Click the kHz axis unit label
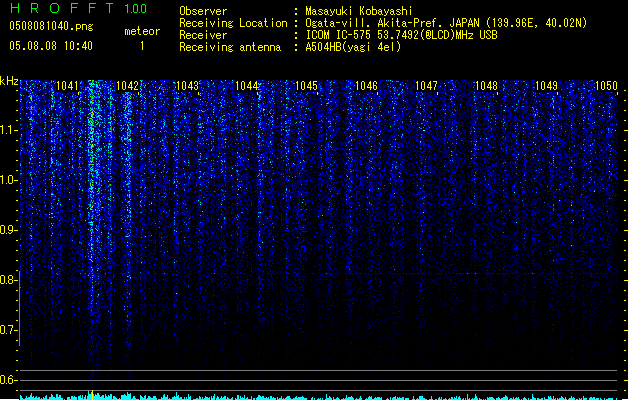This screenshot has width=629, height=400. pyautogui.click(x=9, y=81)
